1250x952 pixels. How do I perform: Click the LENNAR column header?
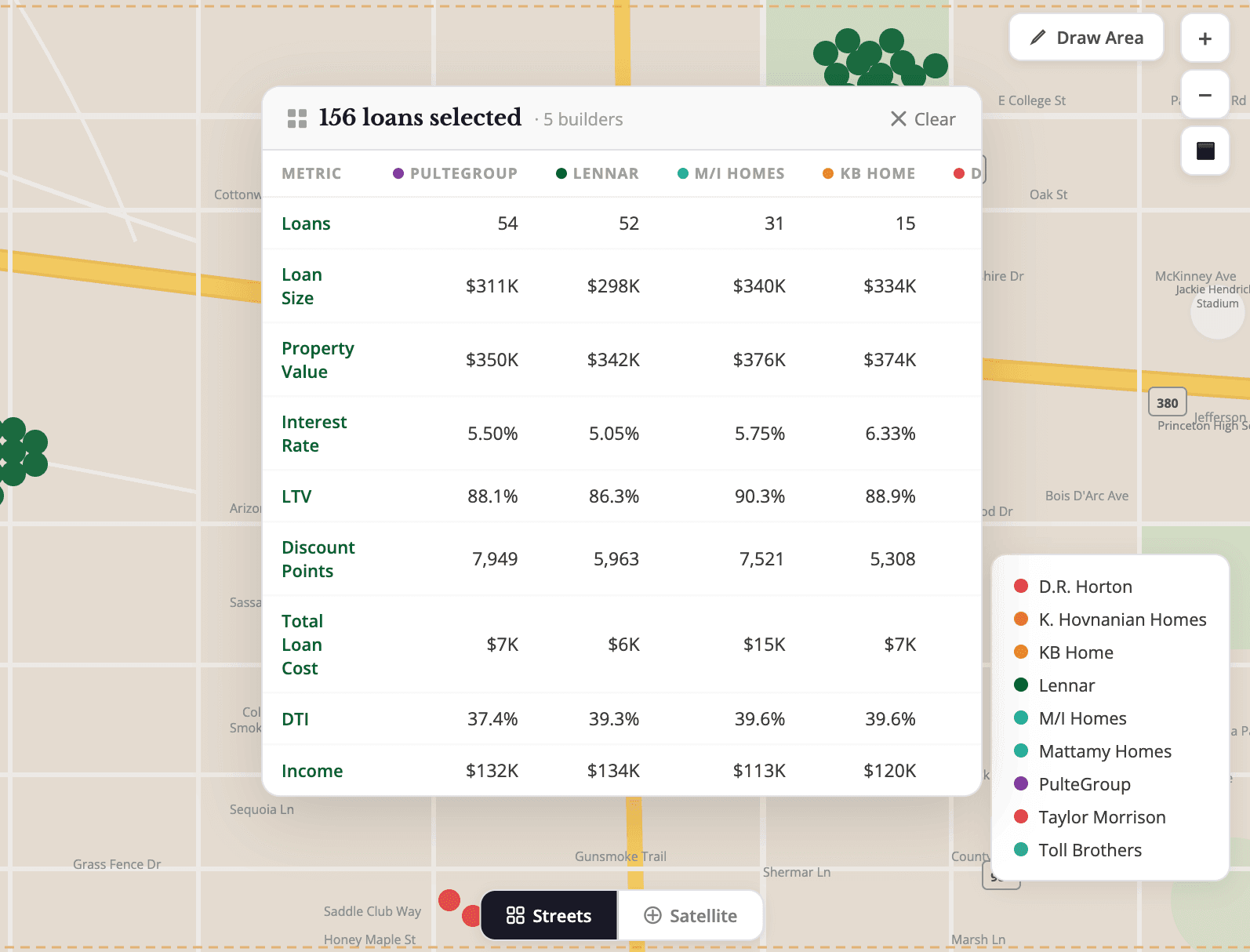click(x=597, y=173)
